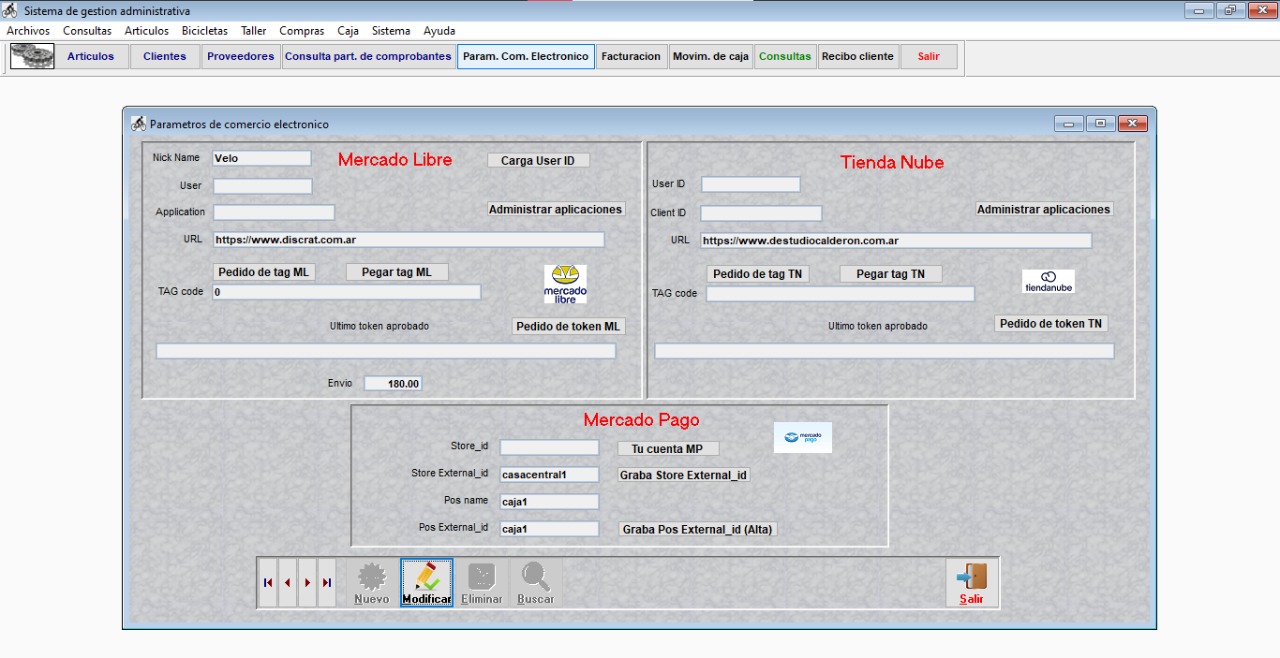This screenshot has width=1280, height=658.
Task: Click the Application input field
Action: (x=274, y=212)
